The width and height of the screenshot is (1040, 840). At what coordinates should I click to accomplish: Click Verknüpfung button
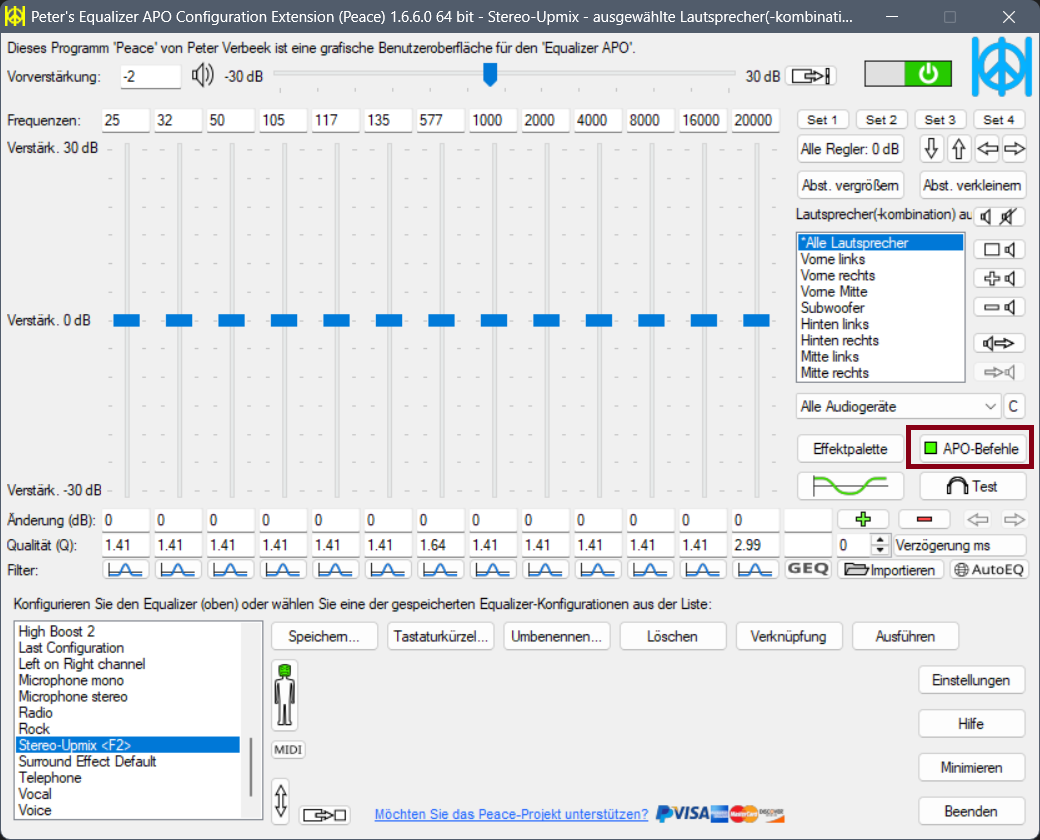point(789,636)
